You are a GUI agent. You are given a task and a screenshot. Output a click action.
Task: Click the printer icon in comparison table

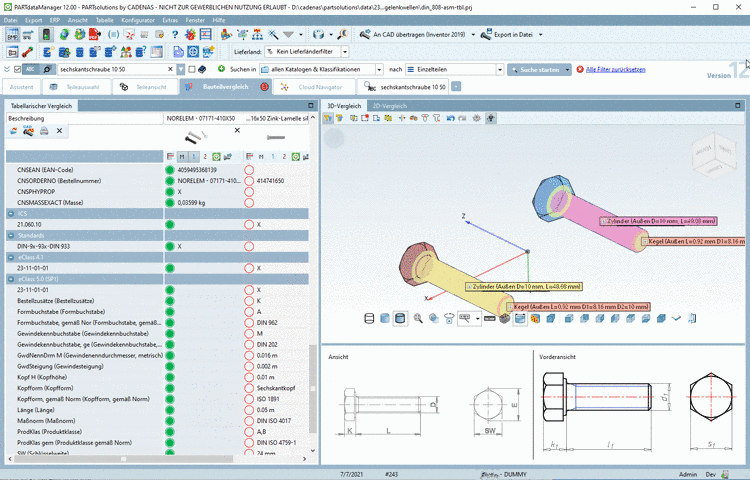tap(44, 131)
